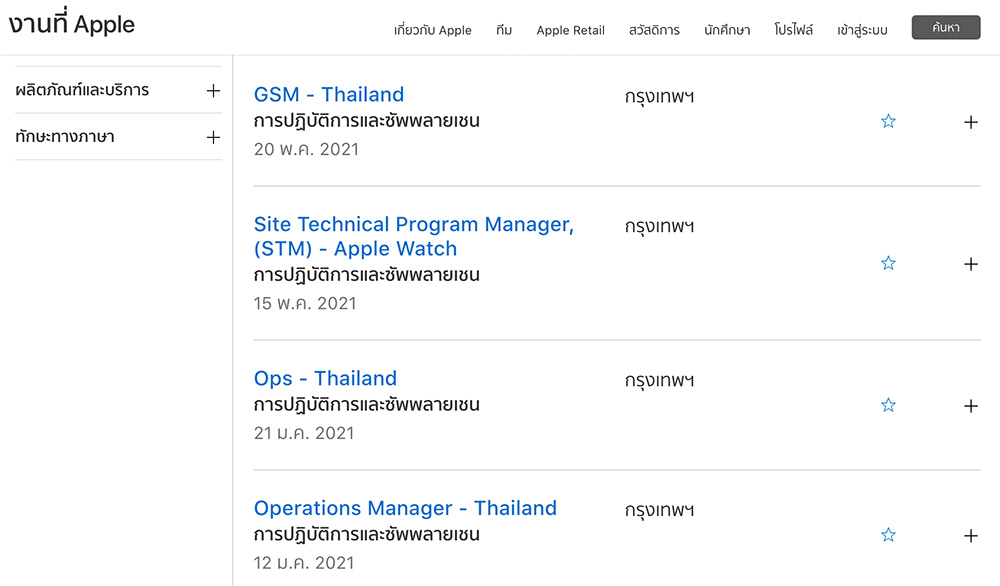Open โปรไฟล์ page from navigation
The image size is (1000, 586).
pyautogui.click(x=794, y=30)
